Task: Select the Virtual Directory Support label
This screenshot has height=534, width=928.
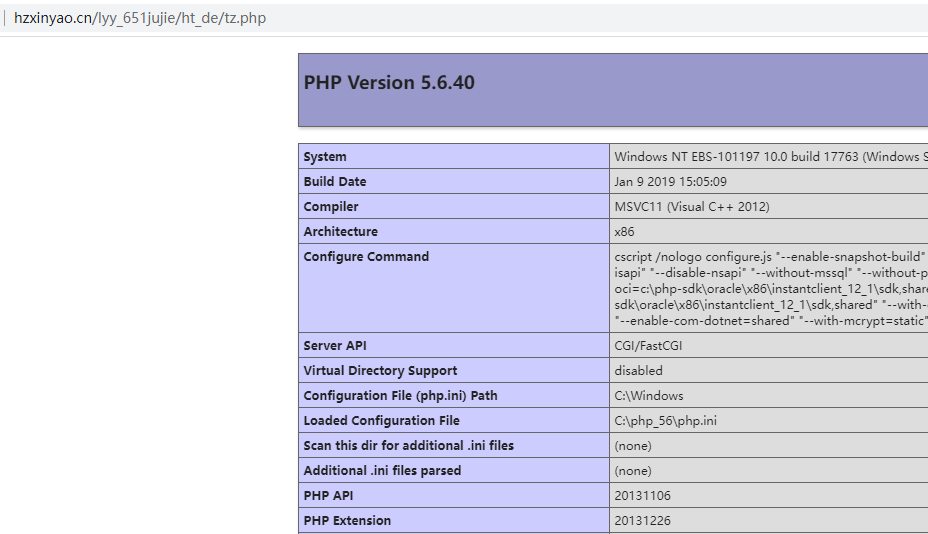Action: (380, 371)
